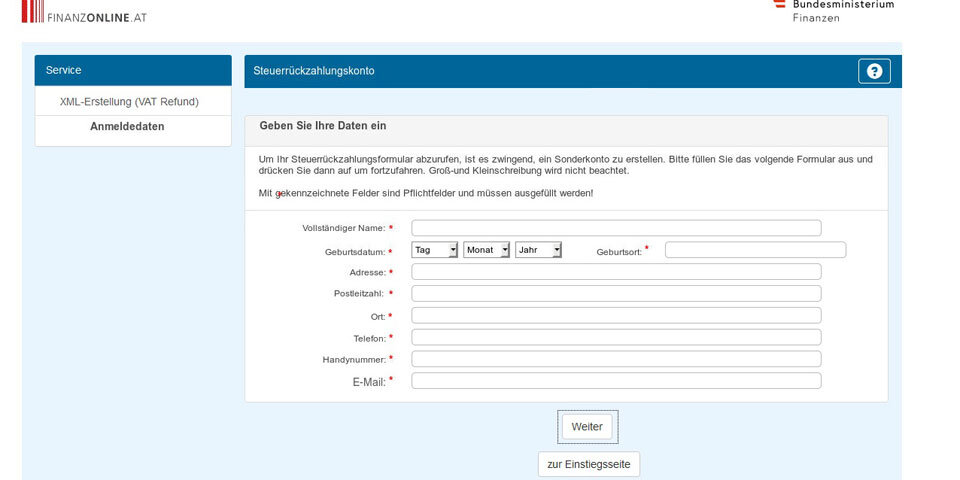
Task: Focus the Geburtsort input field
Action: 756,250
